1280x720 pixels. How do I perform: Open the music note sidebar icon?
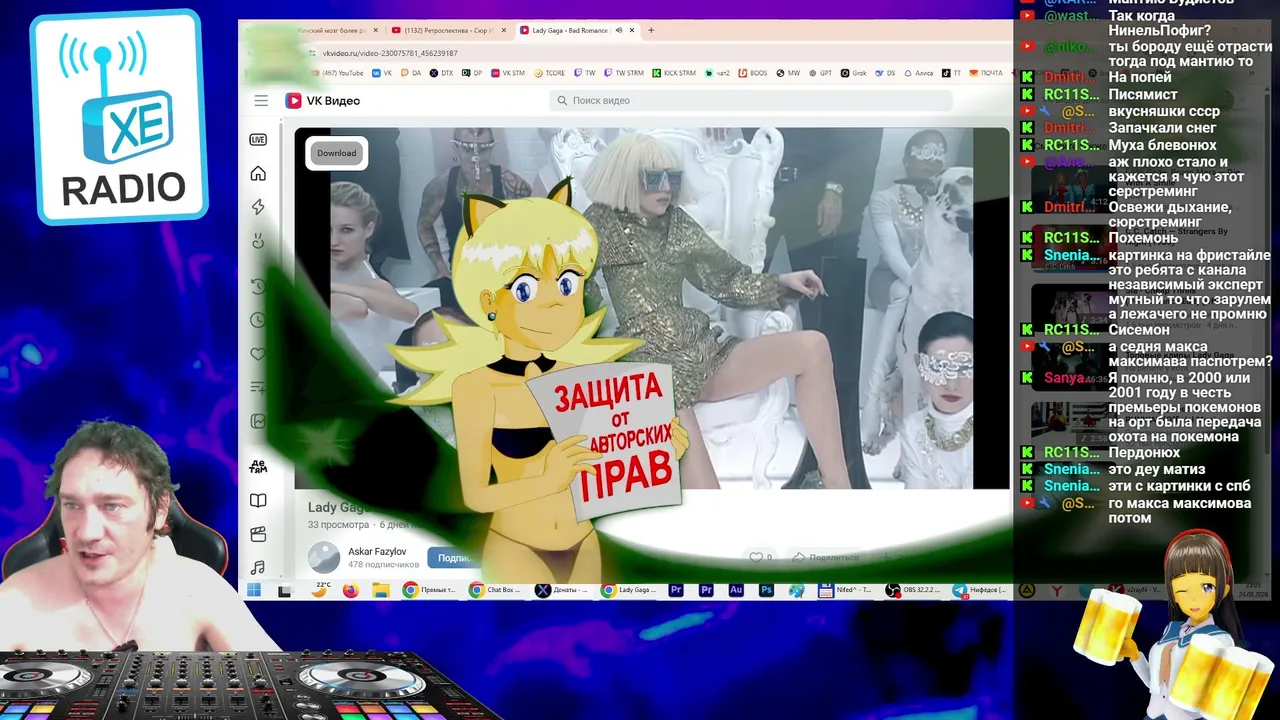click(x=258, y=568)
